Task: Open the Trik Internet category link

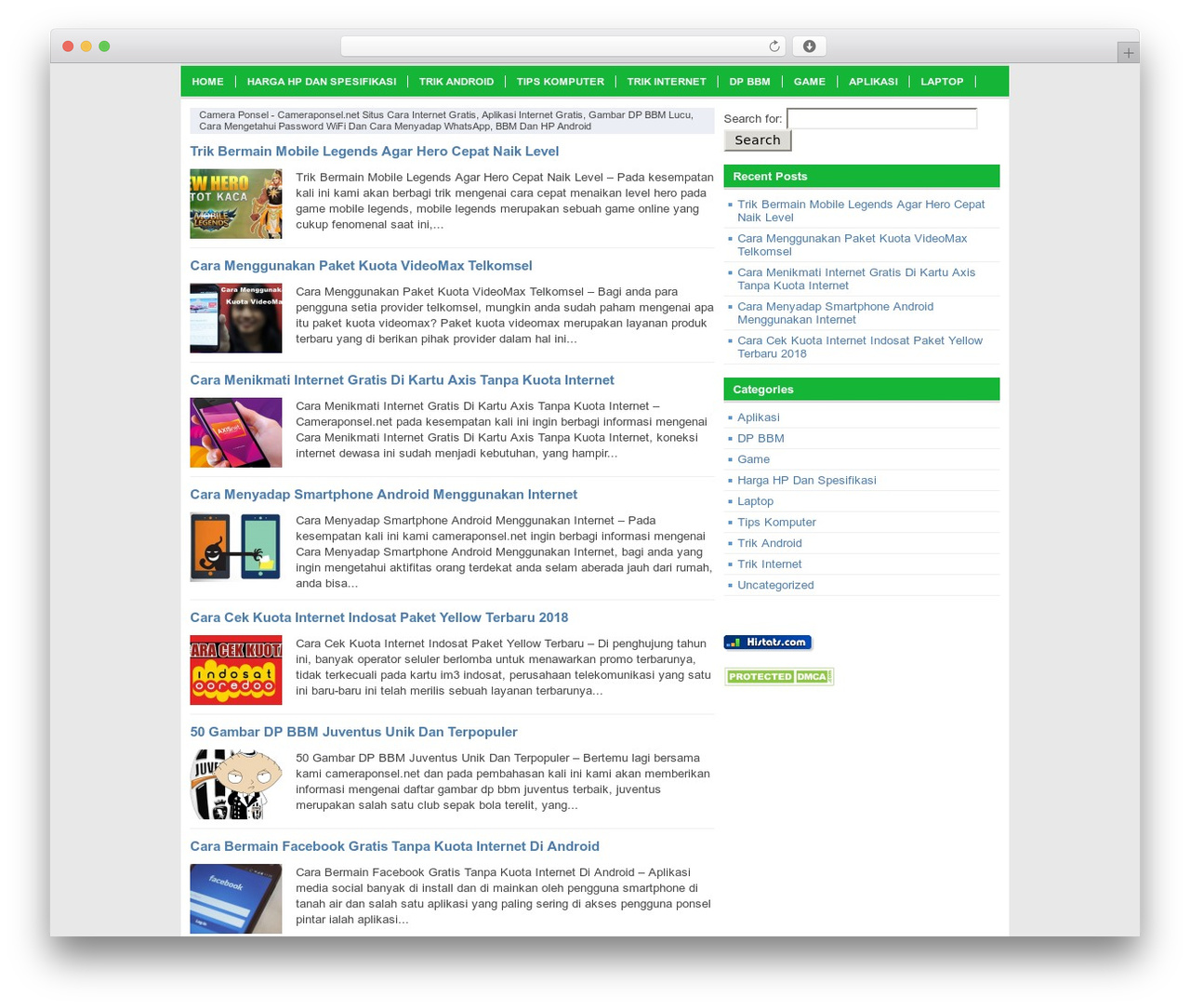Action: pos(770,564)
